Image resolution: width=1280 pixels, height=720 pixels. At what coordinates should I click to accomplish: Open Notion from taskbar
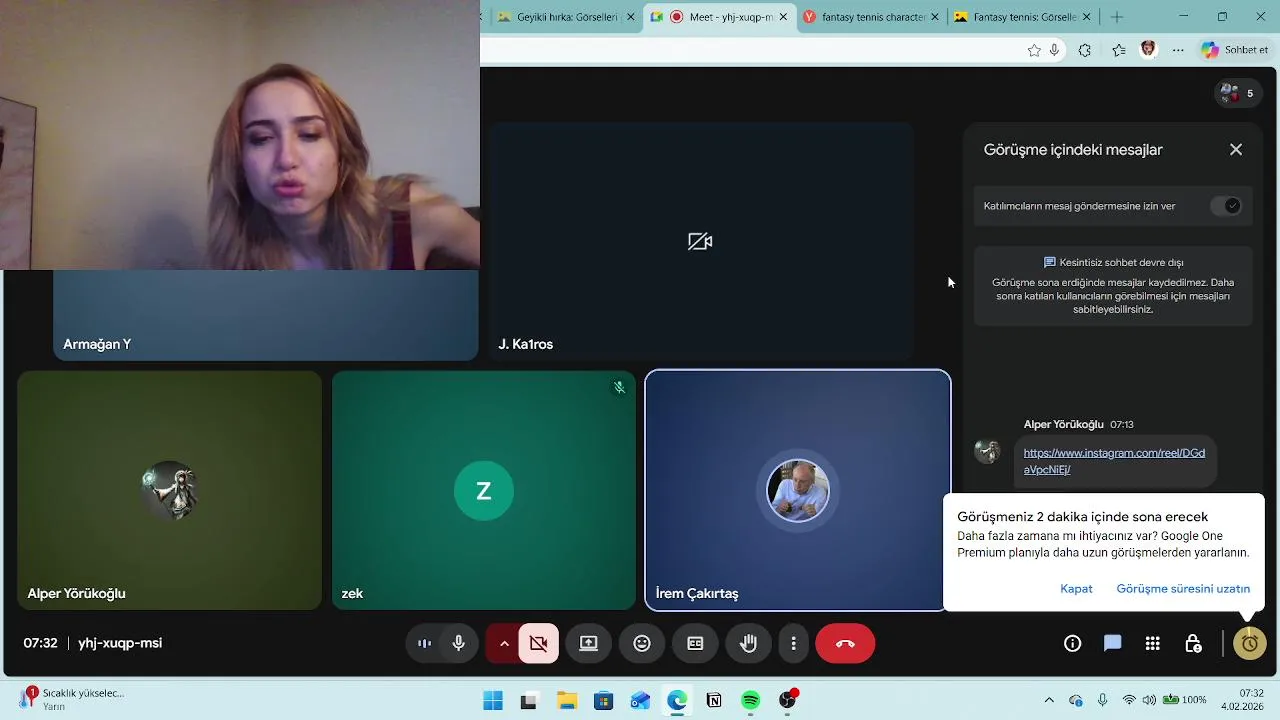click(x=714, y=700)
